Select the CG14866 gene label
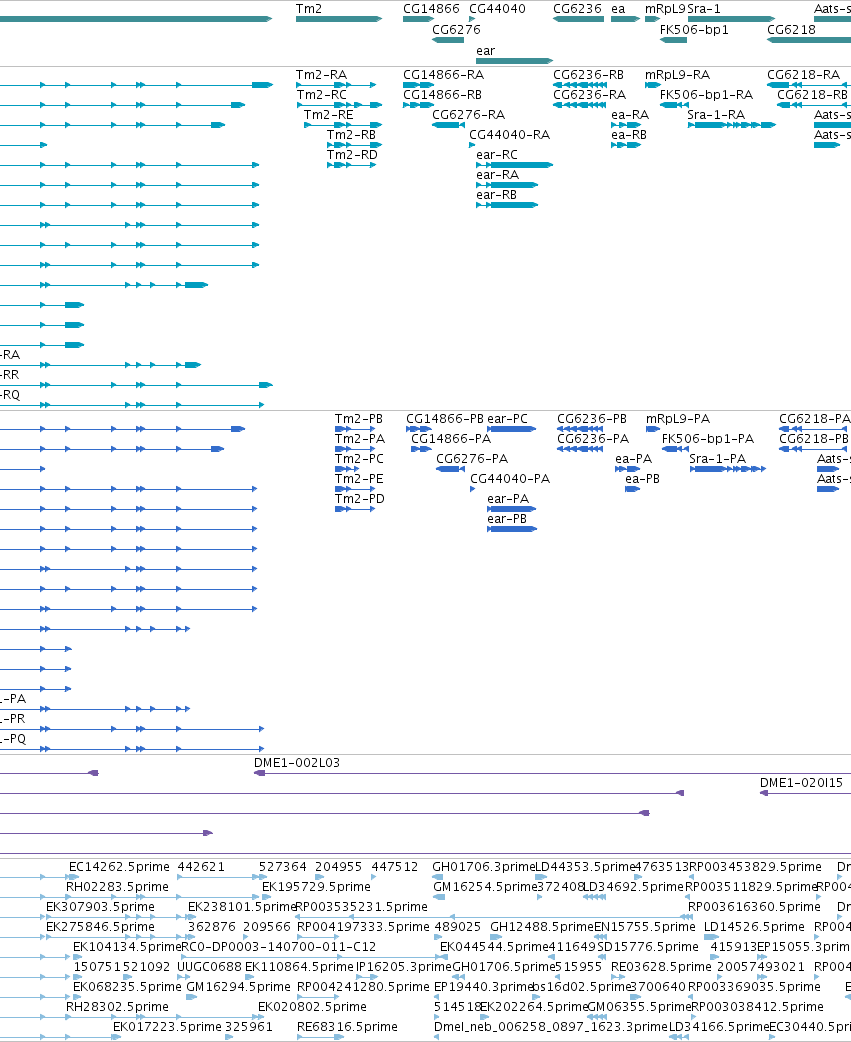The height and width of the screenshot is (1042, 851). click(x=431, y=9)
